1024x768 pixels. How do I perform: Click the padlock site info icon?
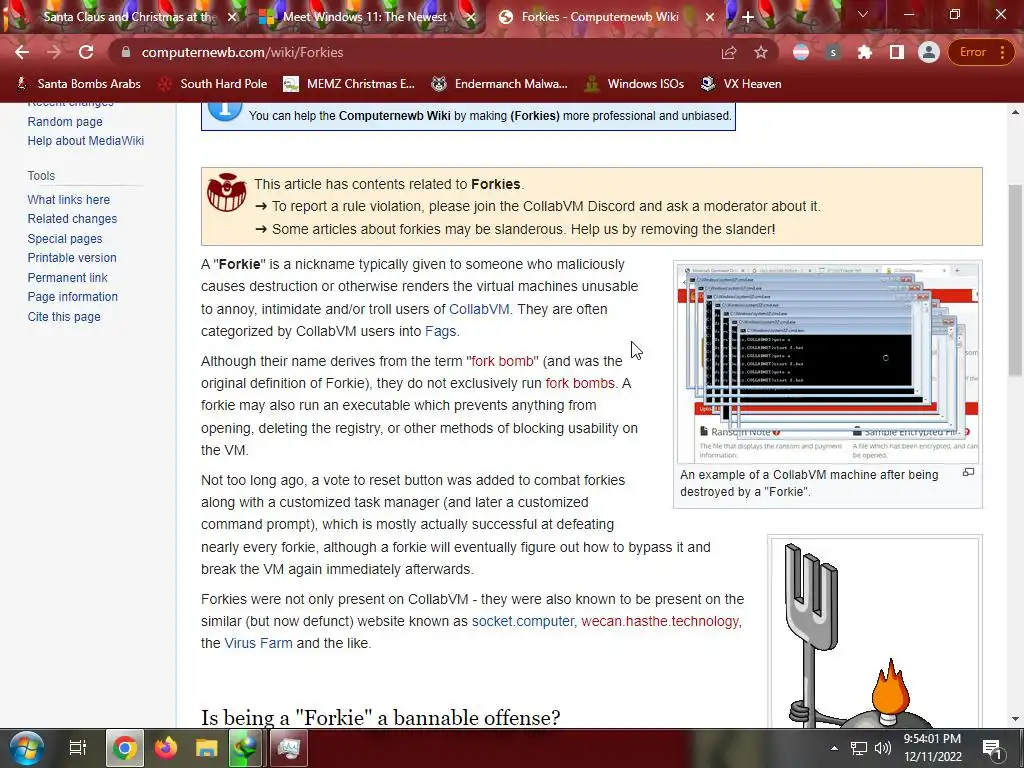coord(126,52)
